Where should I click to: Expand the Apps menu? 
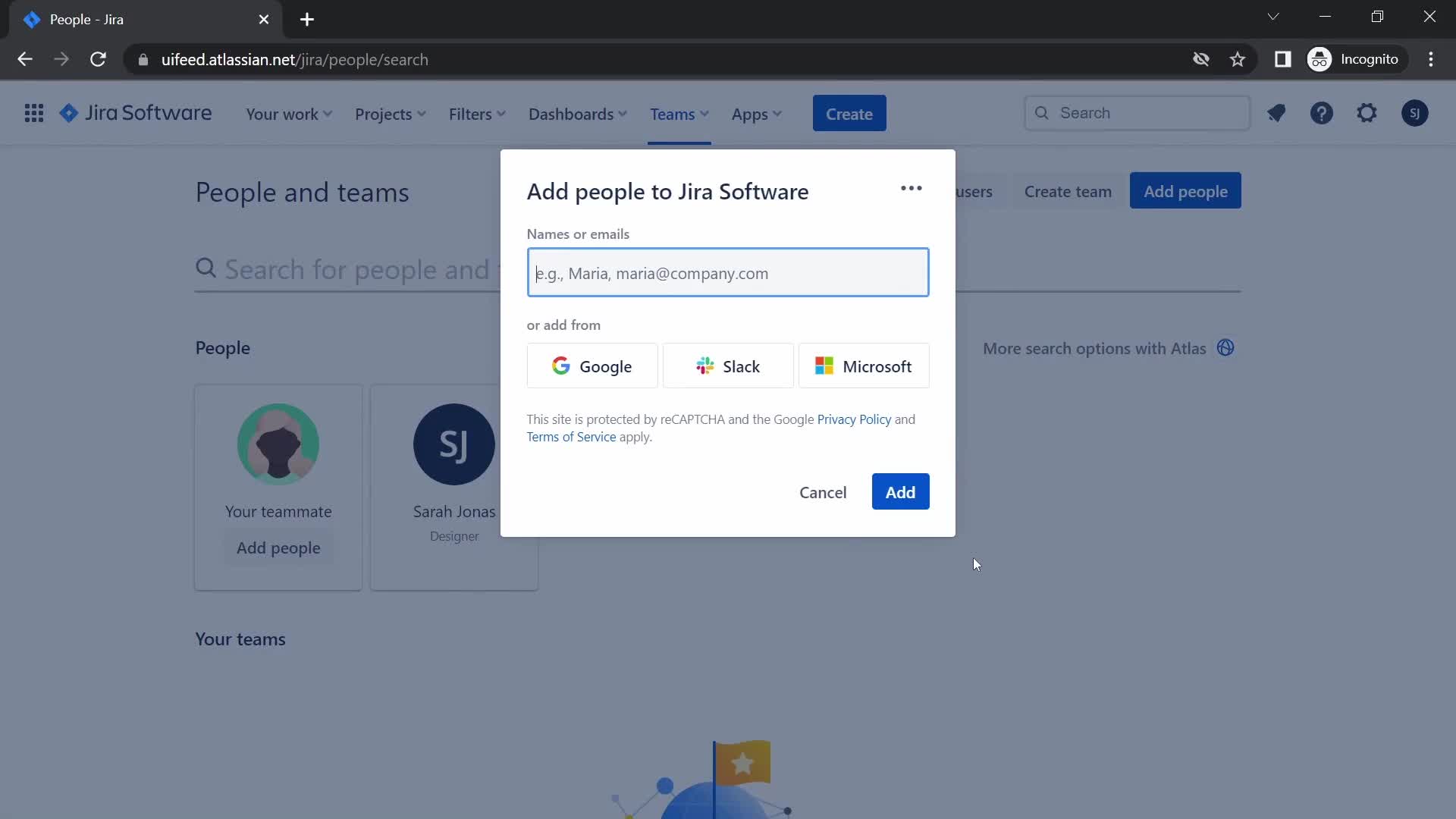pyautogui.click(x=756, y=115)
